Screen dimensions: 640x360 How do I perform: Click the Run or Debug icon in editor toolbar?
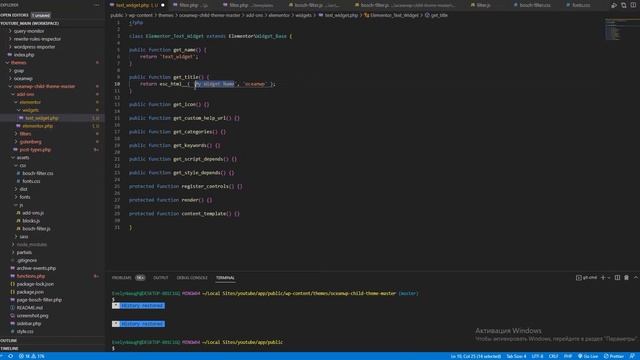[614, 5]
